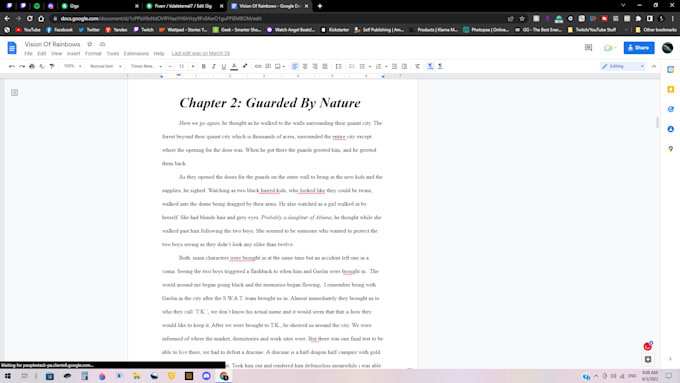680x383 pixels.
Task: Insert a checklist from toolbar
Action: pyautogui.click(x=352, y=66)
